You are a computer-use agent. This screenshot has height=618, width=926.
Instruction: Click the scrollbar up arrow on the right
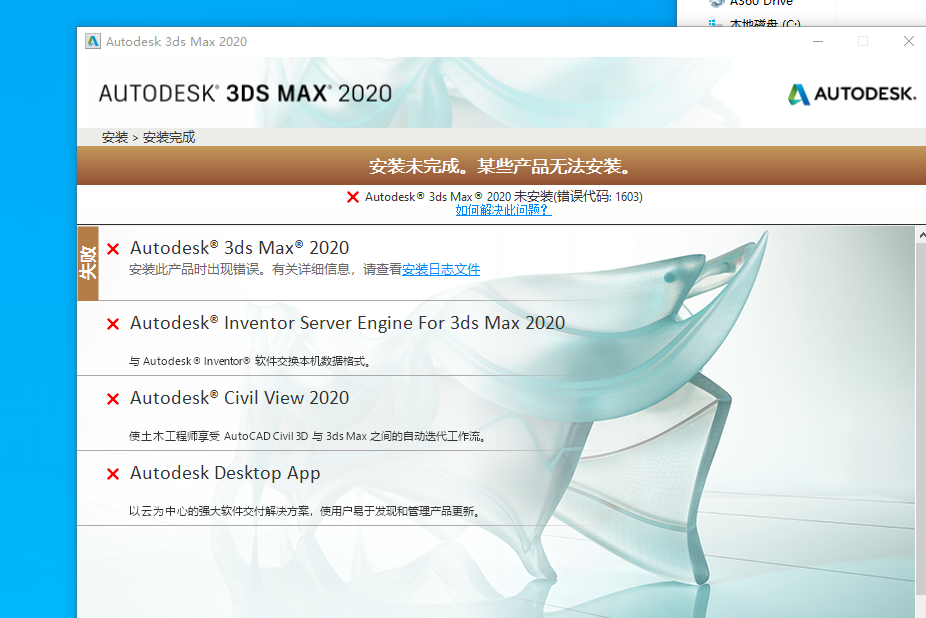919,232
